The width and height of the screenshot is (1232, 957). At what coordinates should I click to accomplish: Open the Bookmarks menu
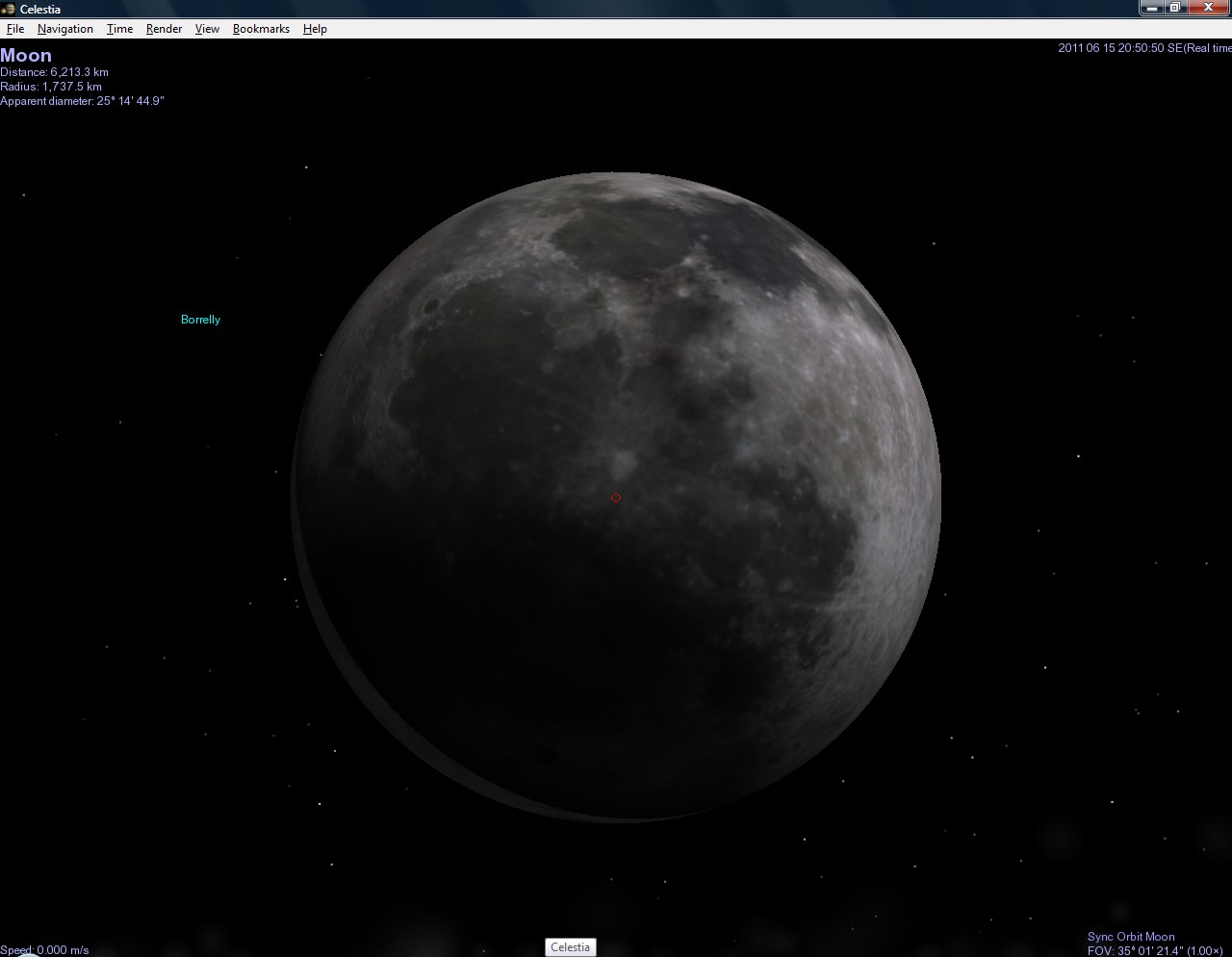pyautogui.click(x=261, y=29)
